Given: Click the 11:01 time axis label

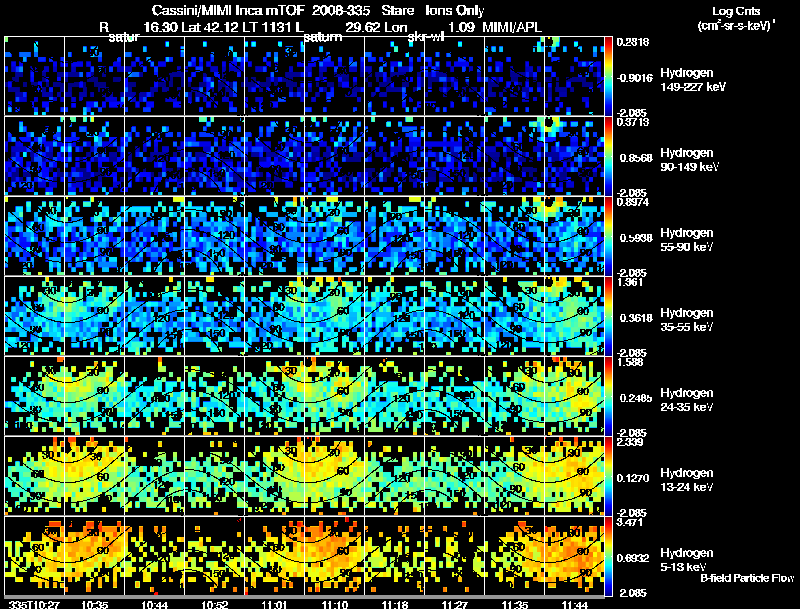Looking at the screenshot, I should (x=274, y=605).
